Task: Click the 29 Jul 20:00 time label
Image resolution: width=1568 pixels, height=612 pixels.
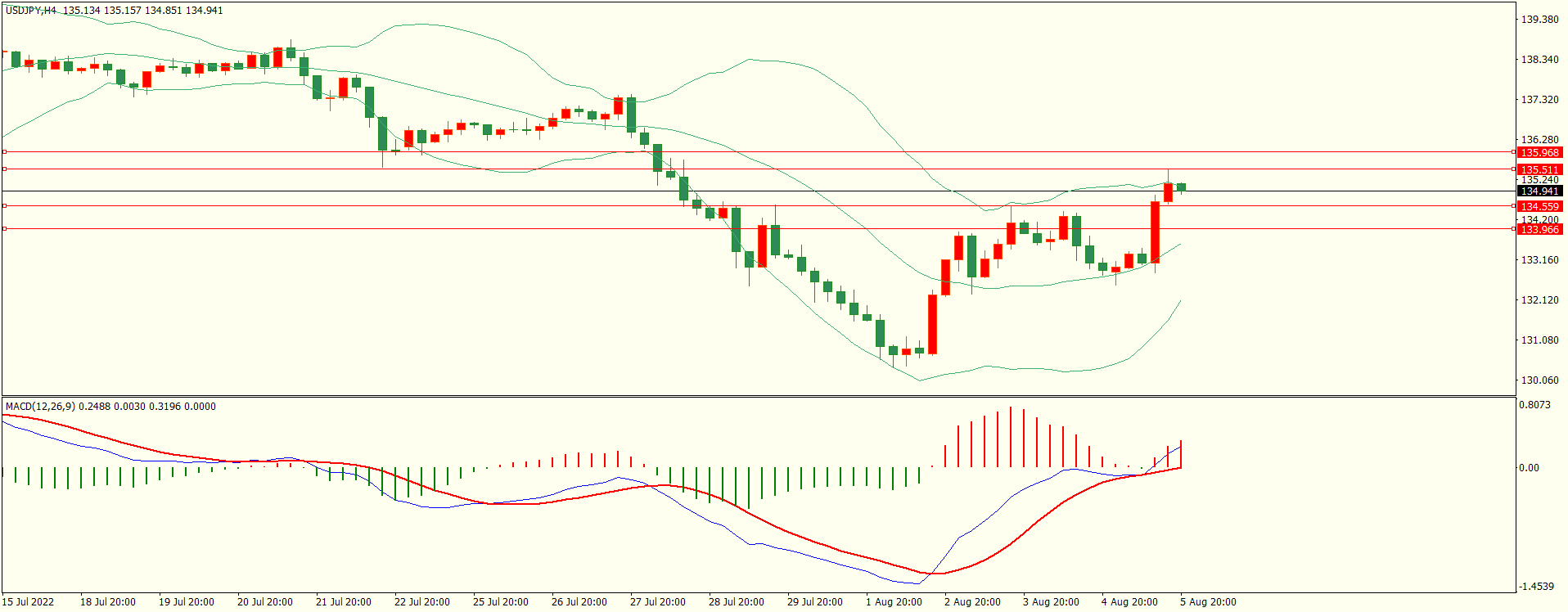Action: [x=815, y=602]
